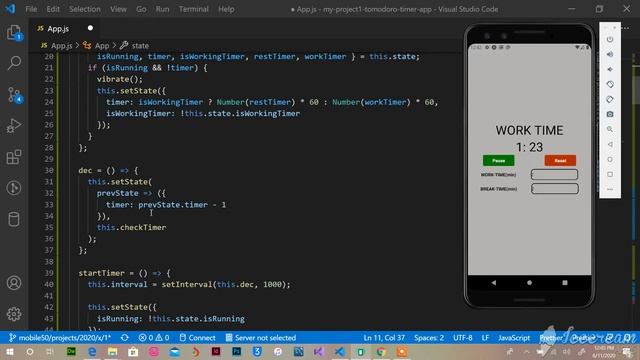Tap the red Reset button in app

(560, 160)
